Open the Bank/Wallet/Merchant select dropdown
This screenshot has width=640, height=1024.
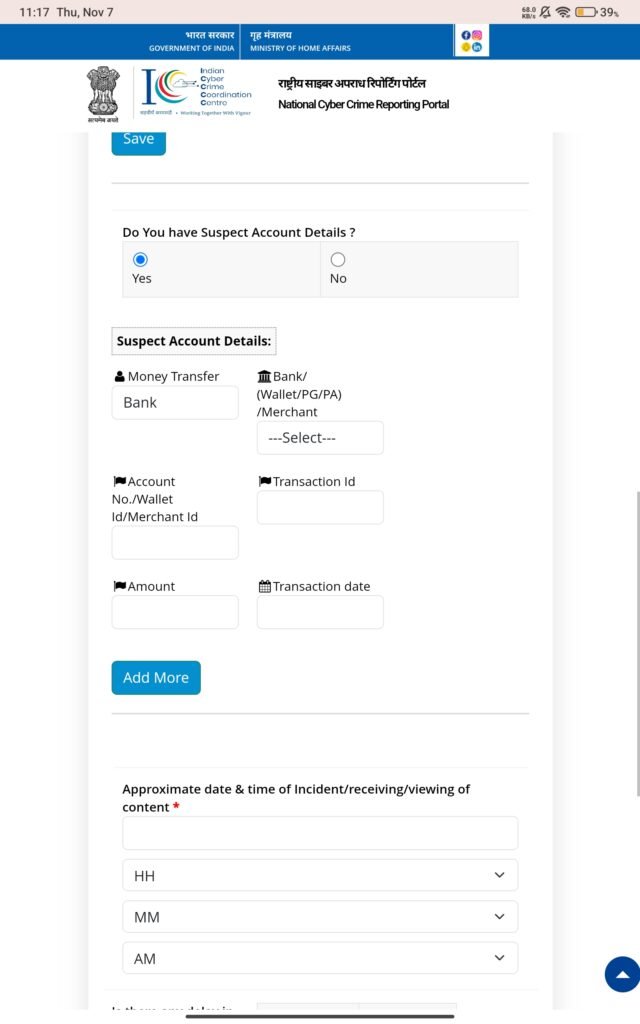(320, 438)
